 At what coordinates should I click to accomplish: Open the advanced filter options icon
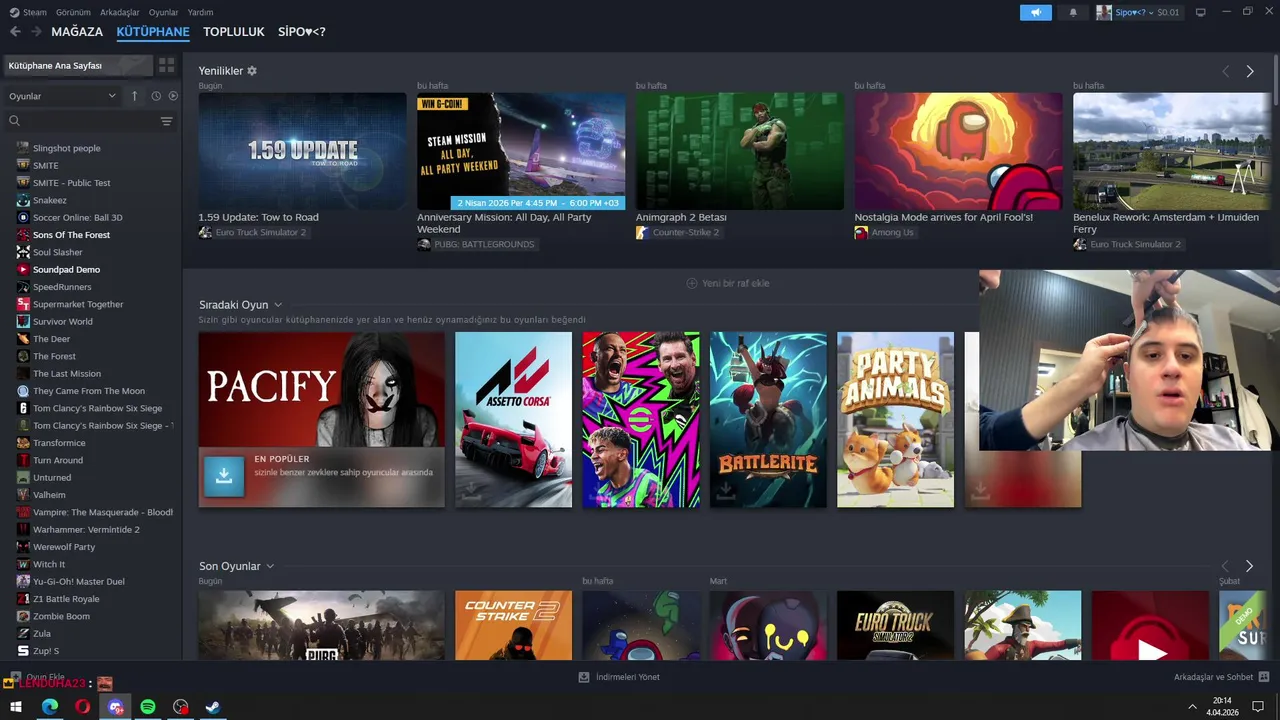pyautogui.click(x=166, y=121)
